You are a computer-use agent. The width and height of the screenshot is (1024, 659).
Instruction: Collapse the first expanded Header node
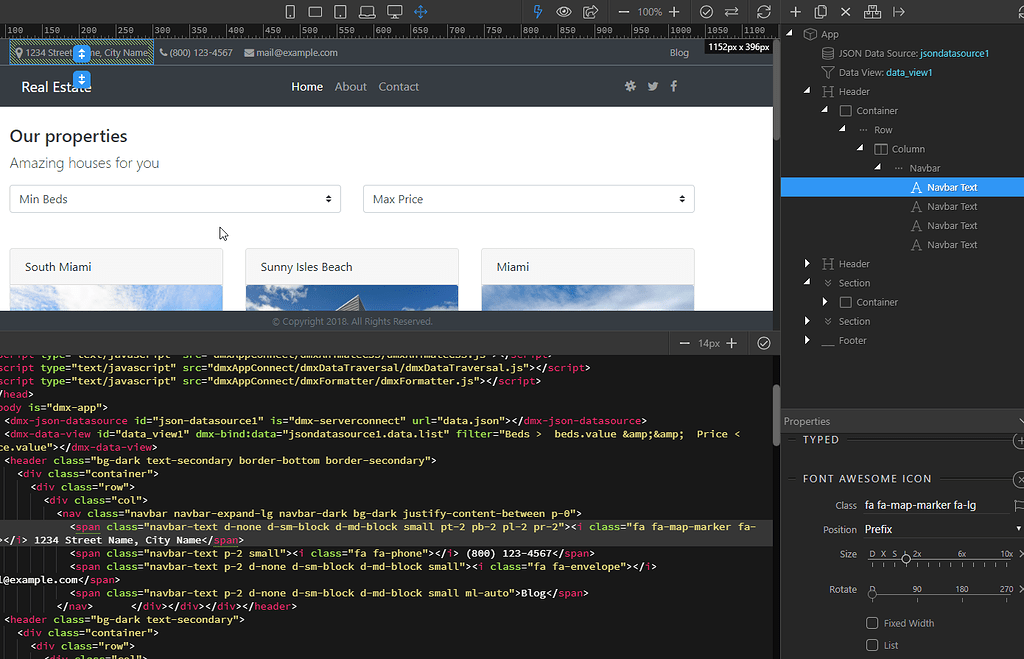coord(807,91)
